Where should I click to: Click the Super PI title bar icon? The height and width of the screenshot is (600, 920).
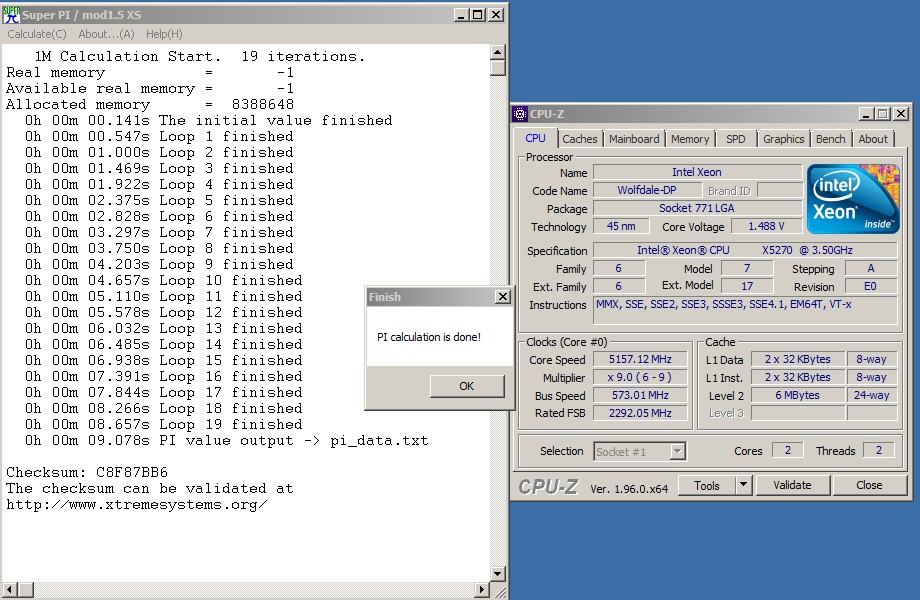click(x=11, y=15)
